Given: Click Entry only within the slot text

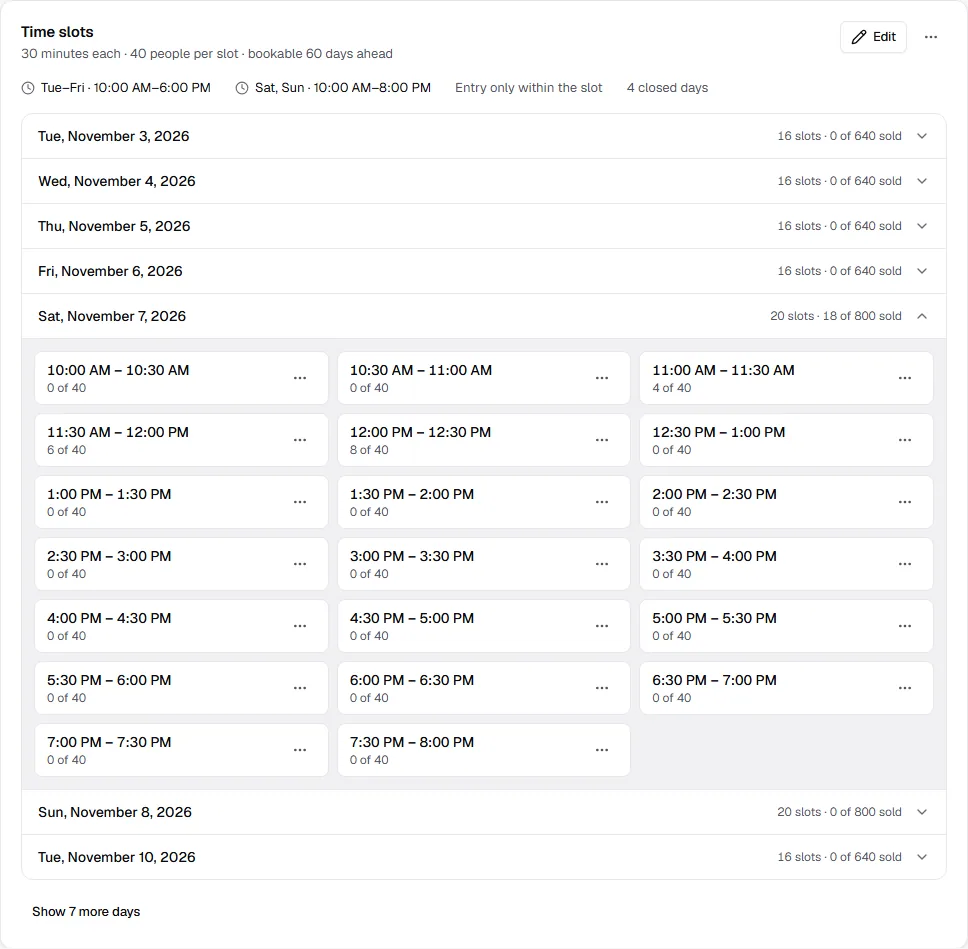Looking at the screenshot, I should 528,88.
